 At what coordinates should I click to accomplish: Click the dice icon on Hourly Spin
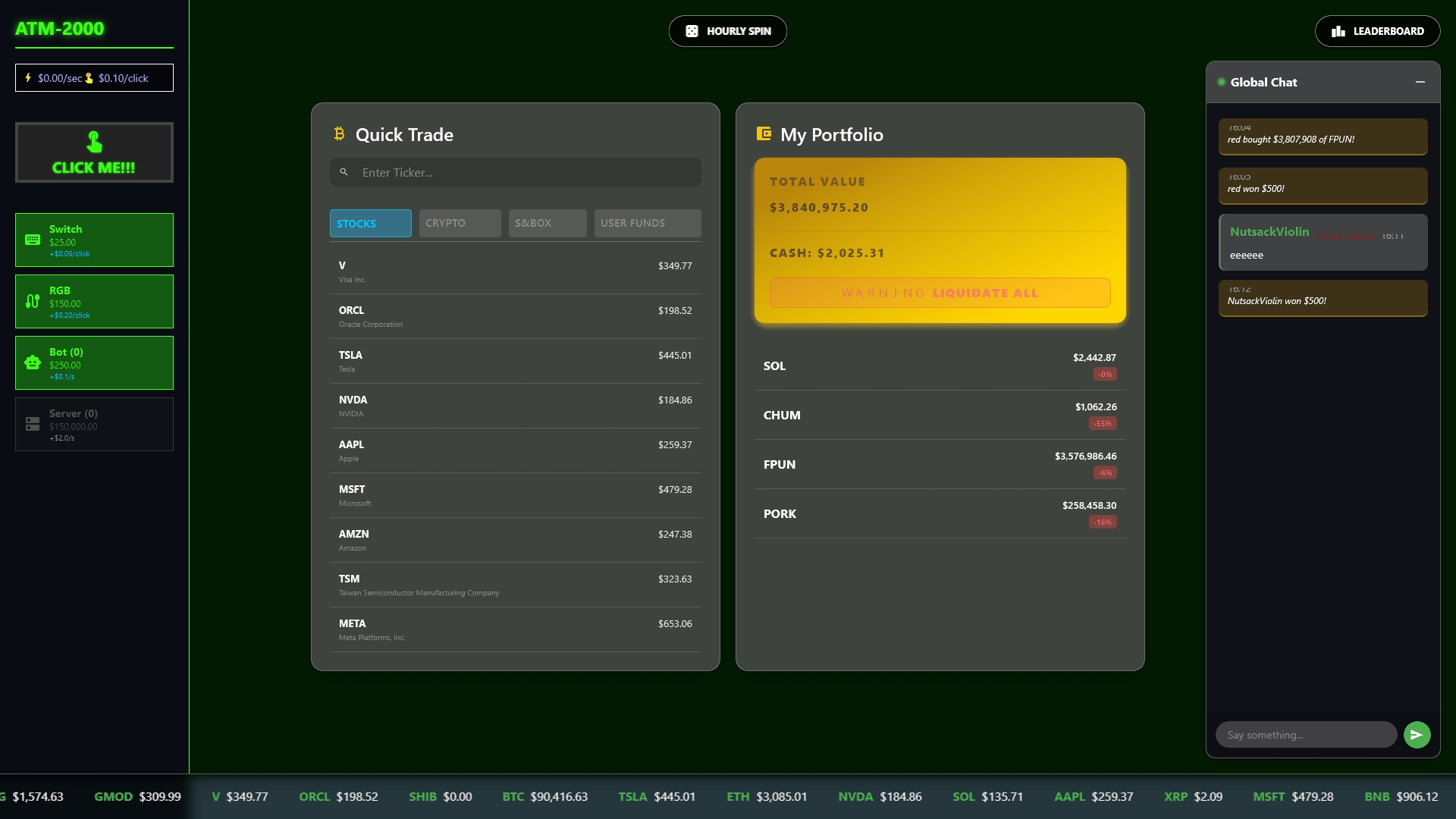(692, 31)
